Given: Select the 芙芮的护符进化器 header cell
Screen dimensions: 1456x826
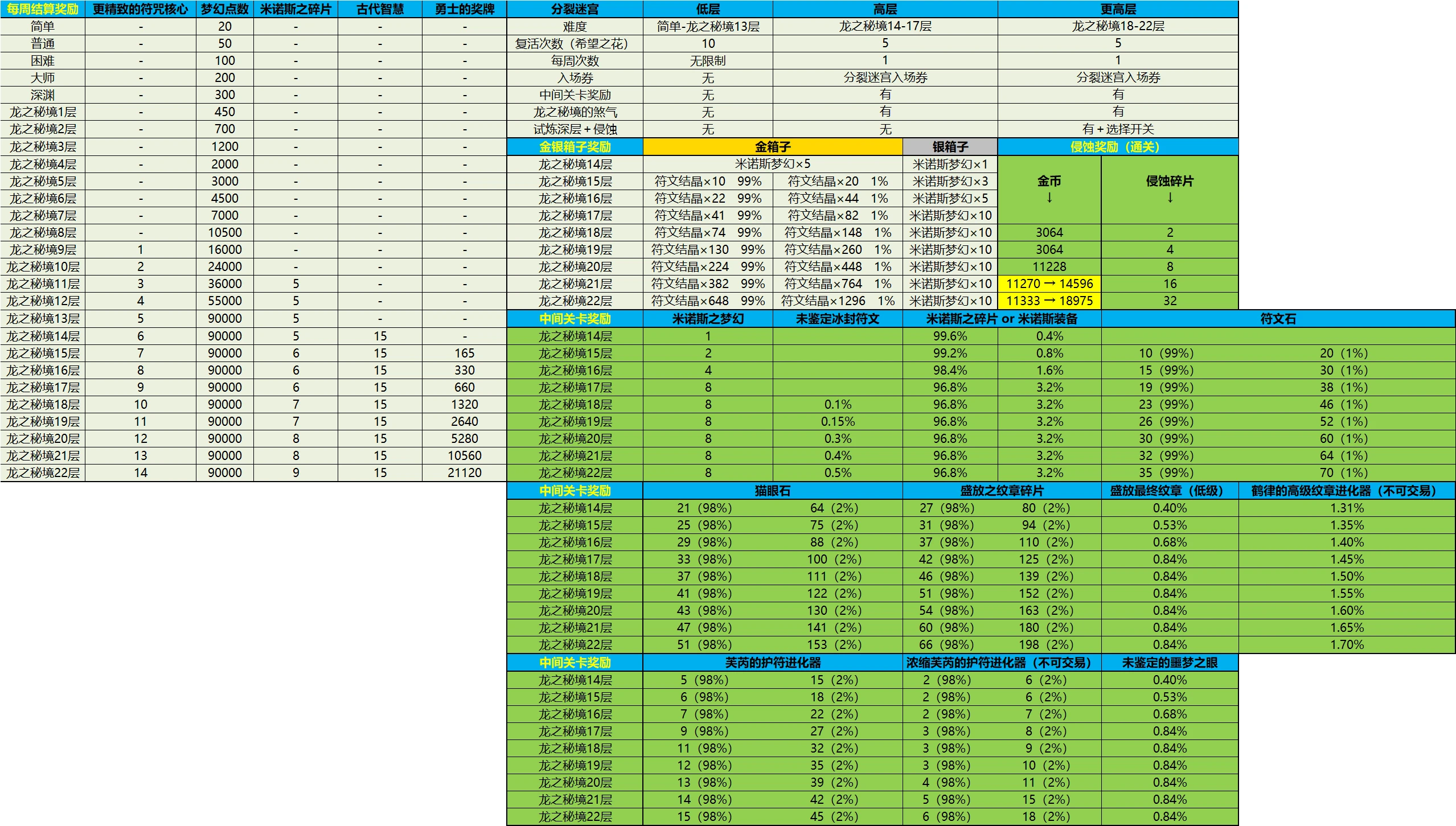Looking at the screenshot, I should 772,663.
